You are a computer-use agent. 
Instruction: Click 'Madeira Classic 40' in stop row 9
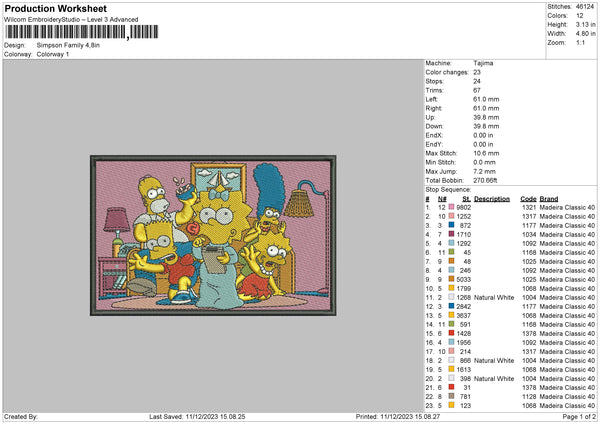point(567,279)
